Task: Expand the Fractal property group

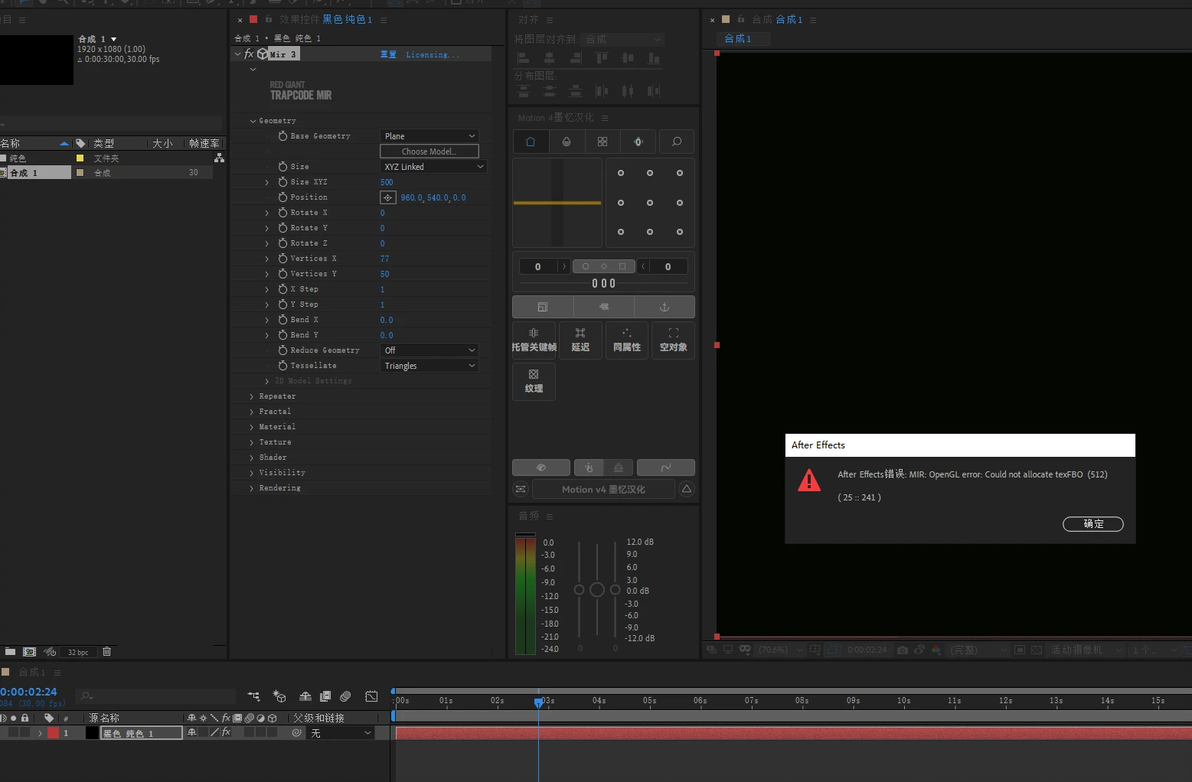Action: (252, 412)
